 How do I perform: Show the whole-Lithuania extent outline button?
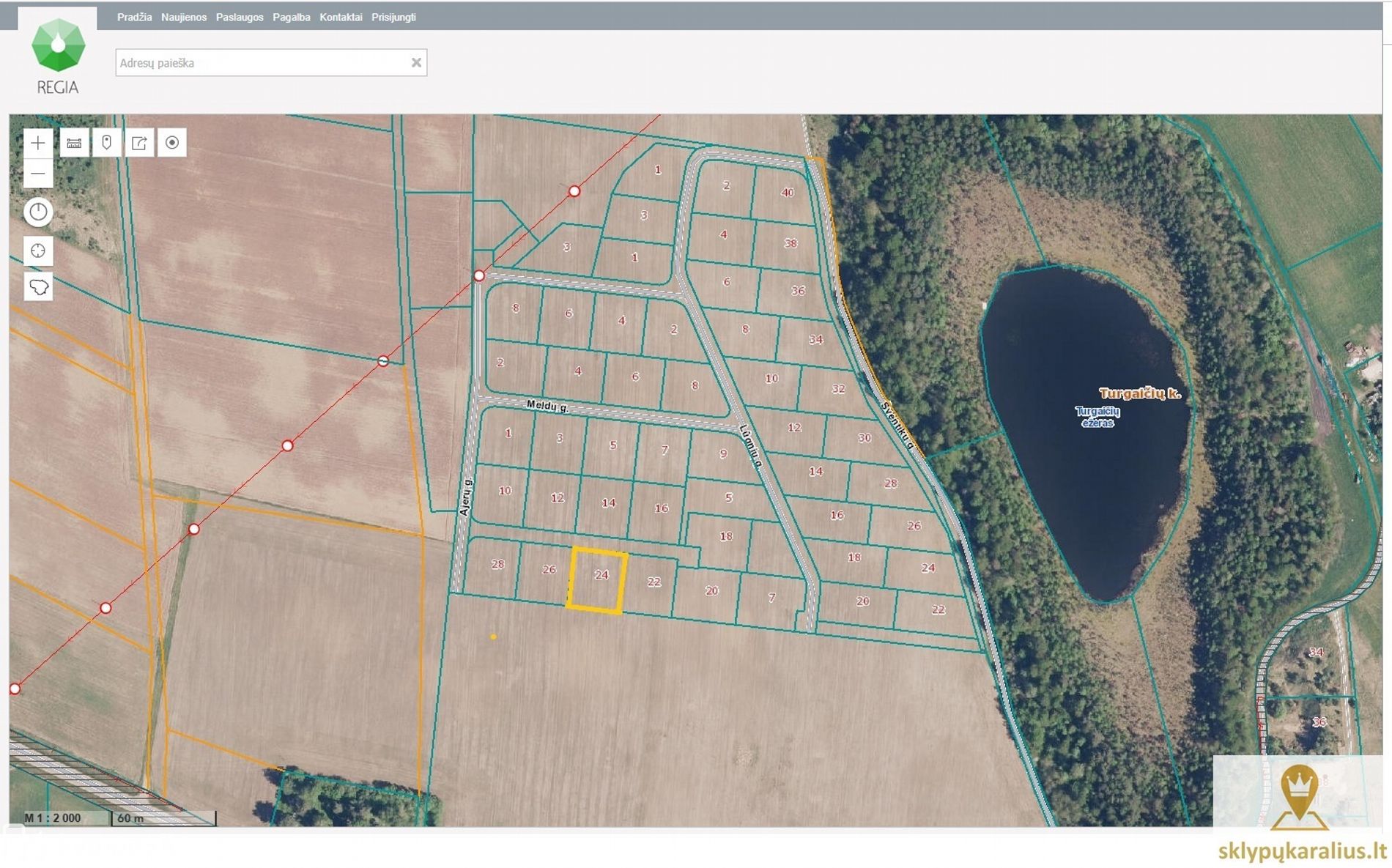point(38,286)
